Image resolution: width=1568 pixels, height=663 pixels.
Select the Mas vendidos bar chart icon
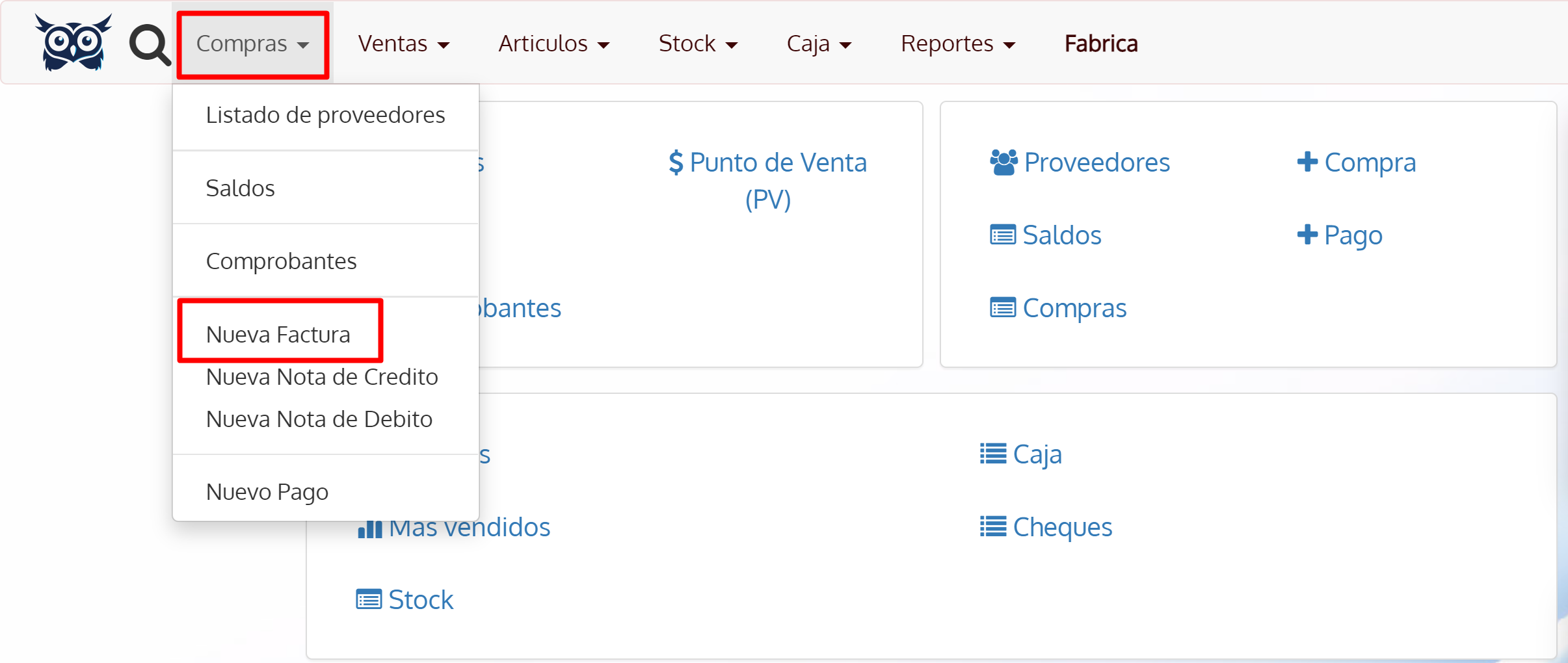369,527
